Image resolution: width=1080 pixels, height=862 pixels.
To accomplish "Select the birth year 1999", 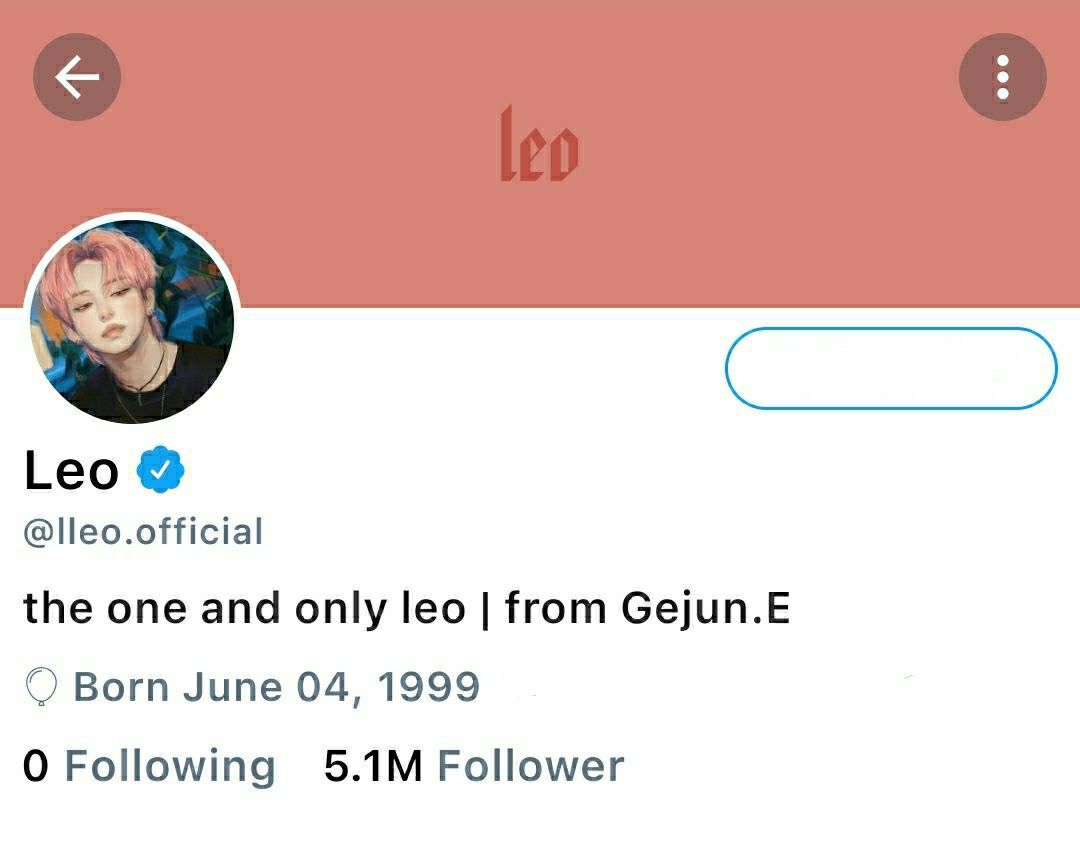I will pyautogui.click(x=428, y=687).
